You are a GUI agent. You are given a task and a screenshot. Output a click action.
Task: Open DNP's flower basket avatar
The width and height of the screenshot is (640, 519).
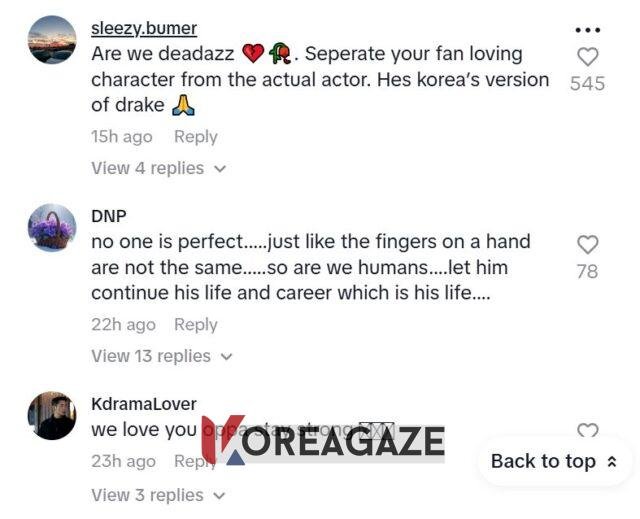[x=52, y=228]
